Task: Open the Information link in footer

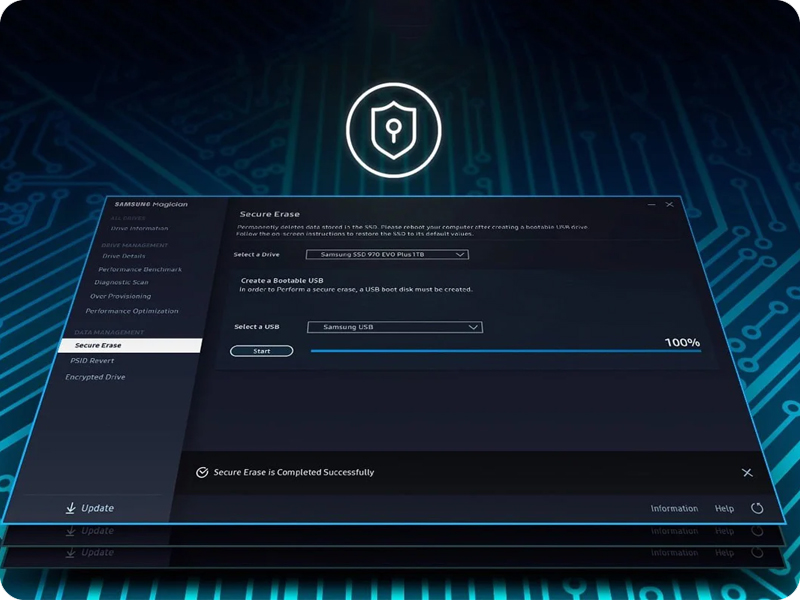Action: coord(674,508)
